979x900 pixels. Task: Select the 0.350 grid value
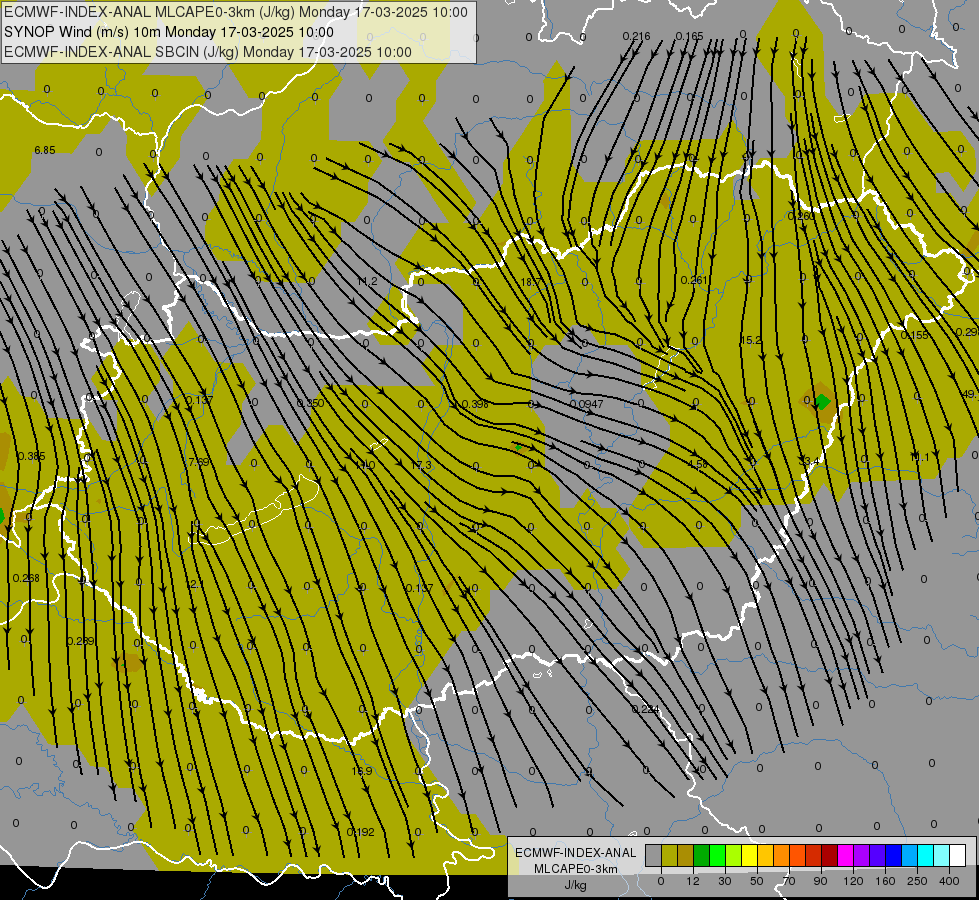(310, 403)
